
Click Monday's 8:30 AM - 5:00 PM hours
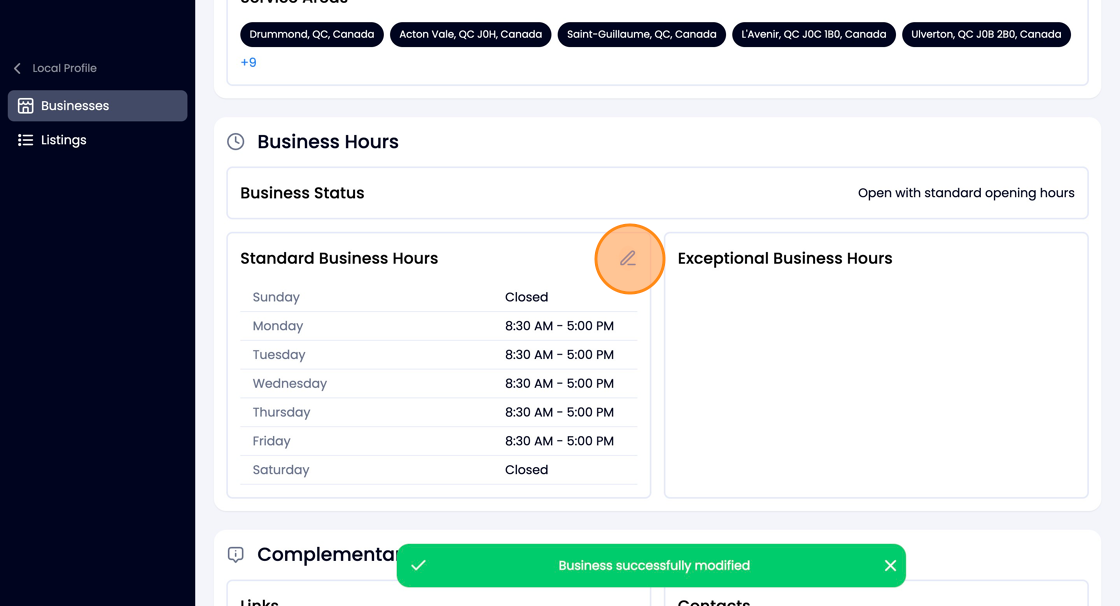[x=559, y=326]
